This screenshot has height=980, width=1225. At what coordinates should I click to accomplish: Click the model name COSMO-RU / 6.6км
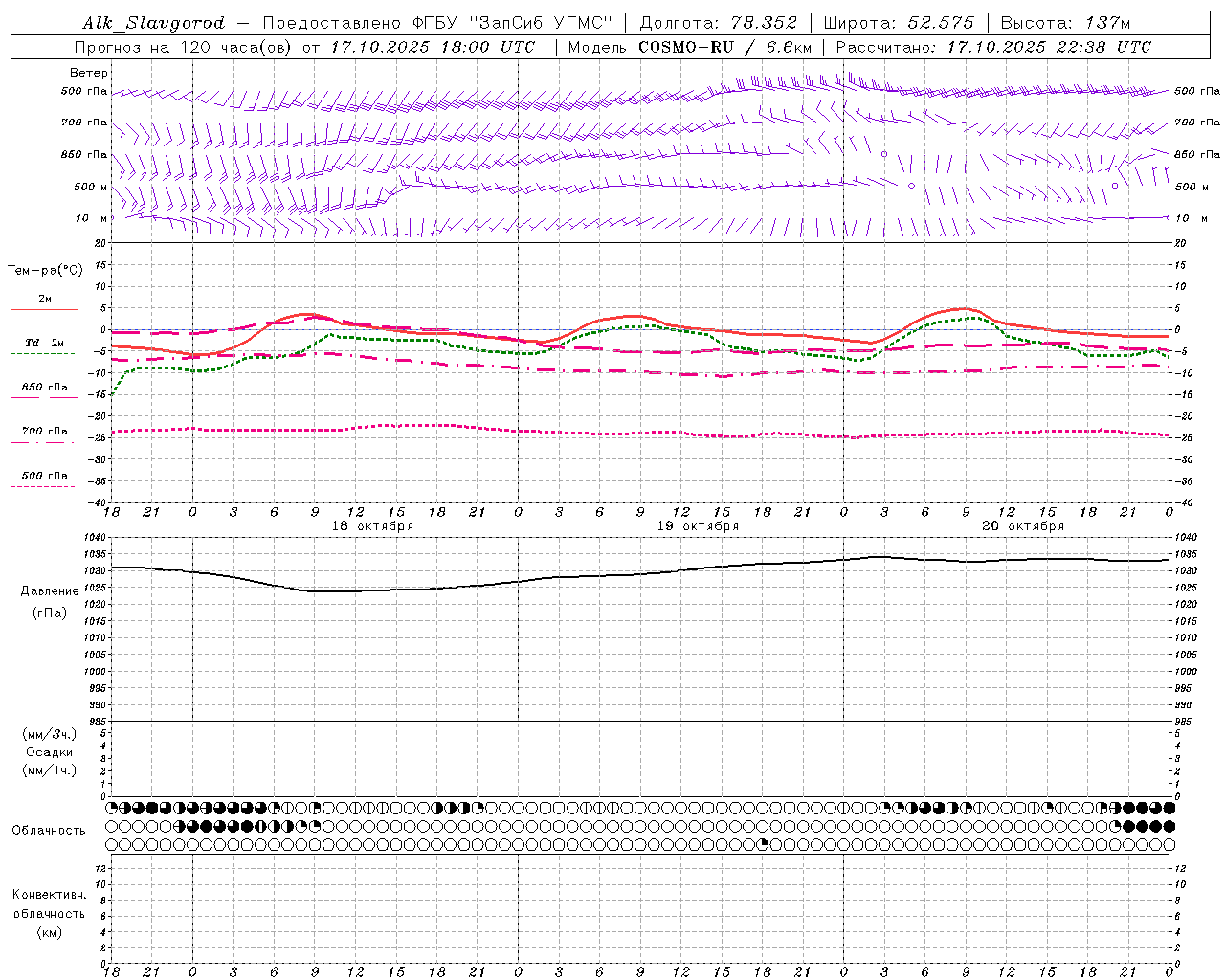coord(724,47)
